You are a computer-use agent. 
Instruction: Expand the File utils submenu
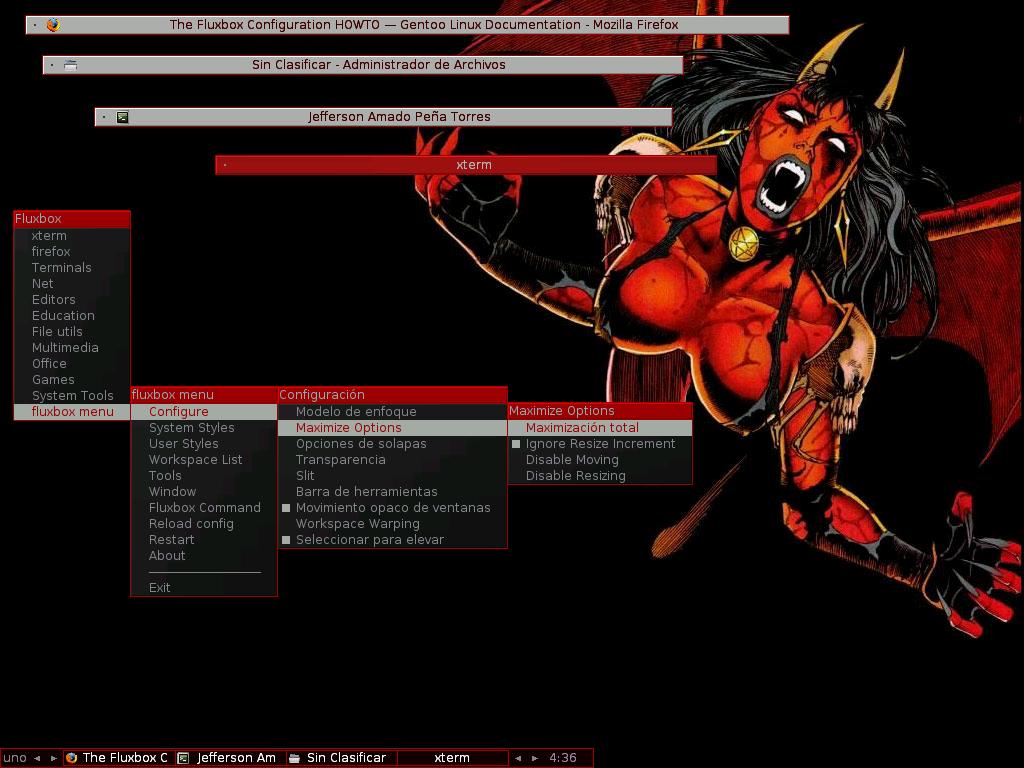pos(72,332)
